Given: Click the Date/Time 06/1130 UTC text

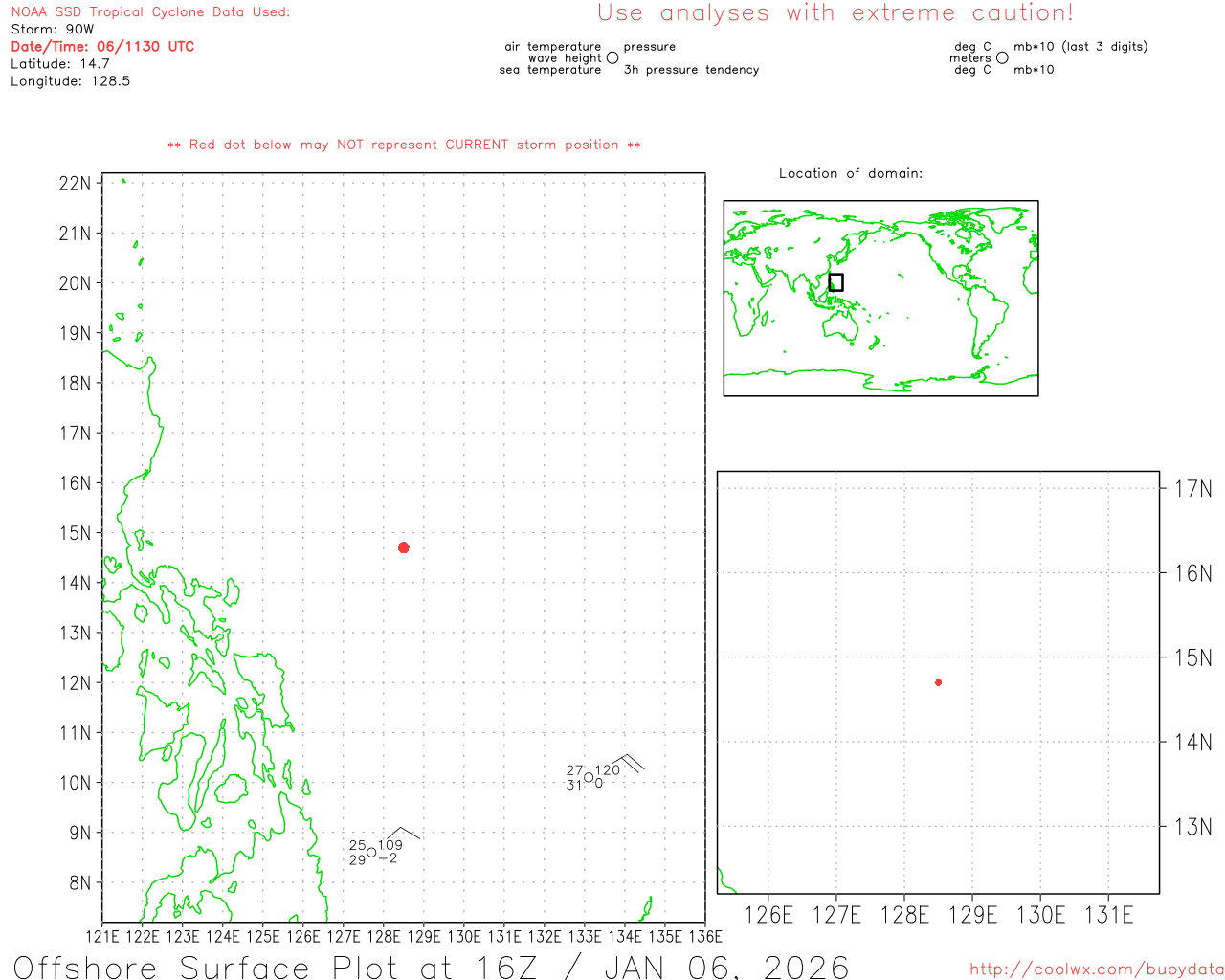Looking at the screenshot, I should point(102,47).
